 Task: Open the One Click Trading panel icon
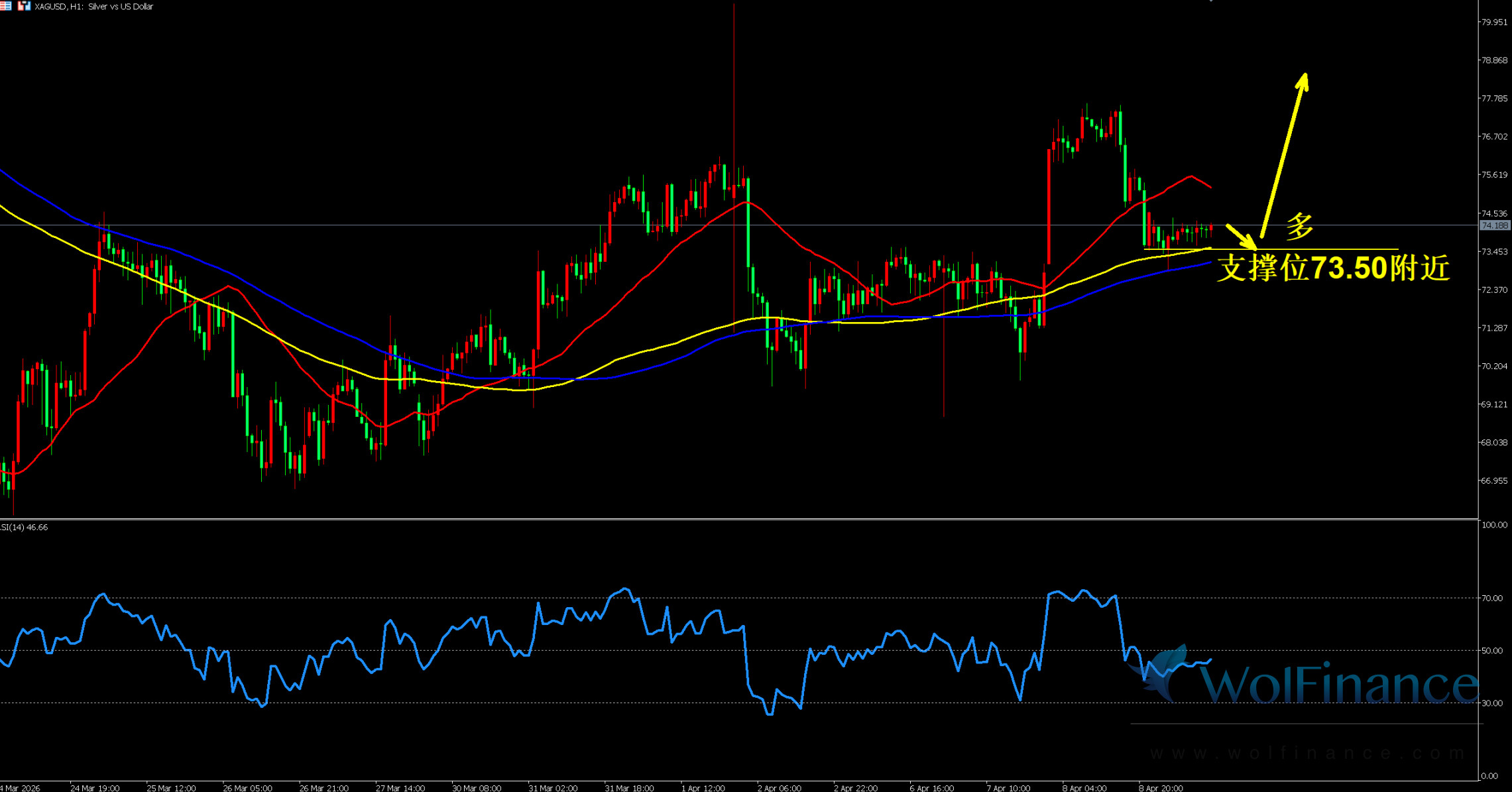(x=25, y=6)
